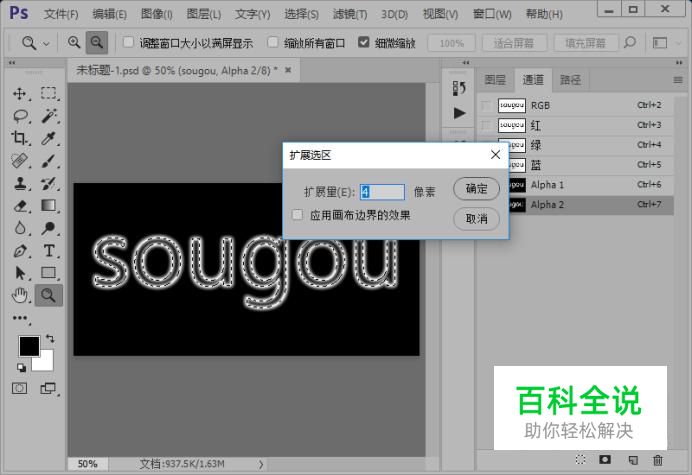
Task: Open the 选择(S) menu
Action: [x=301, y=14]
